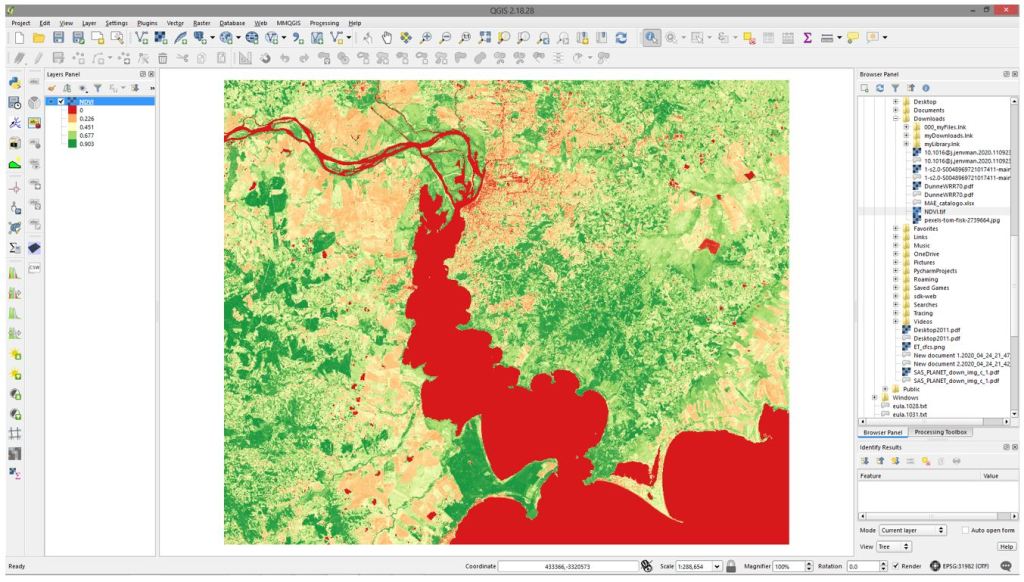Click the Coordinate input field

tap(568, 566)
